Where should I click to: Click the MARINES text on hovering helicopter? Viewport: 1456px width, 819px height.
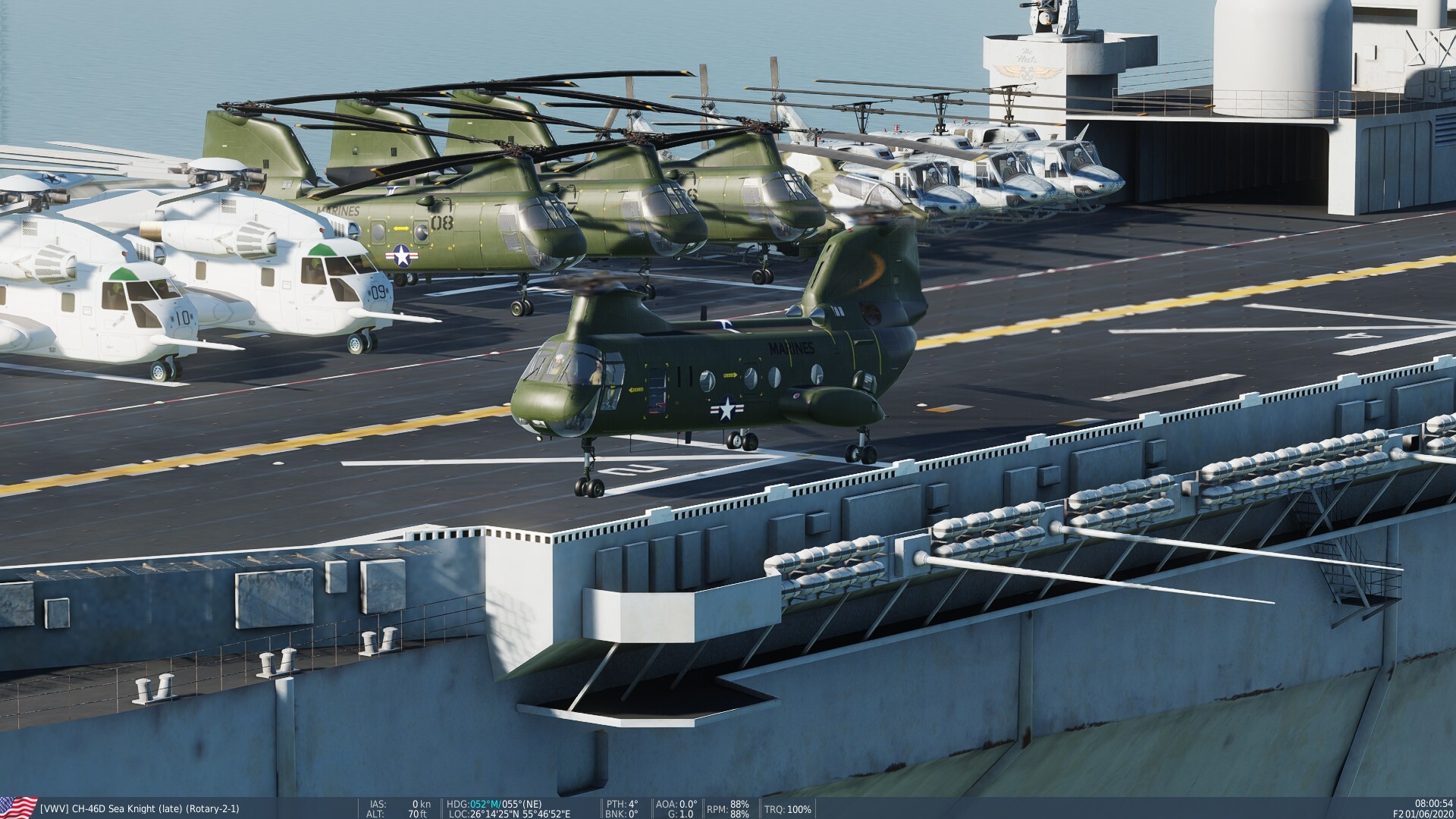click(x=791, y=349)
